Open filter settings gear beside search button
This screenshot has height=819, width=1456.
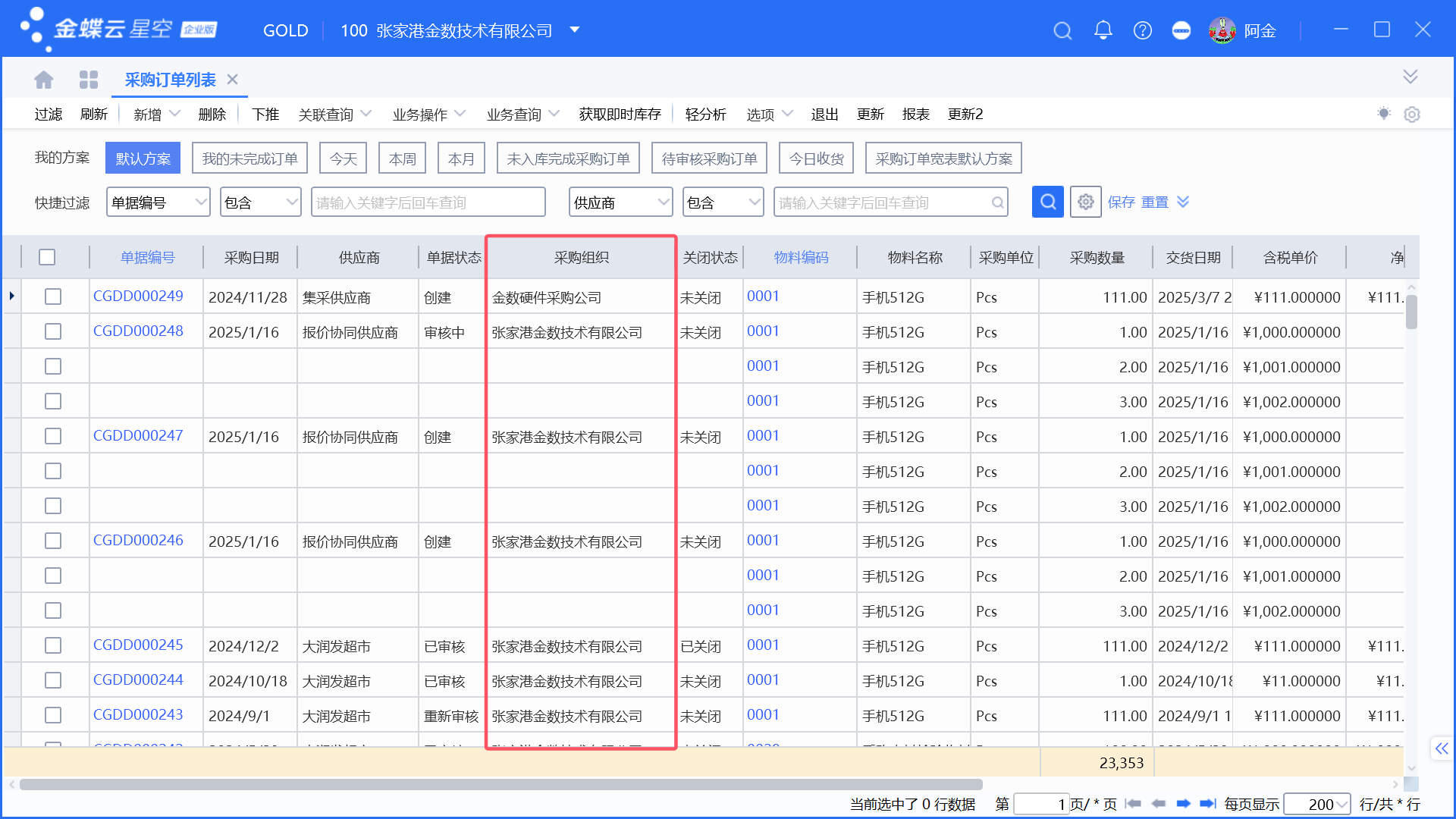[x=1086, y=202]
